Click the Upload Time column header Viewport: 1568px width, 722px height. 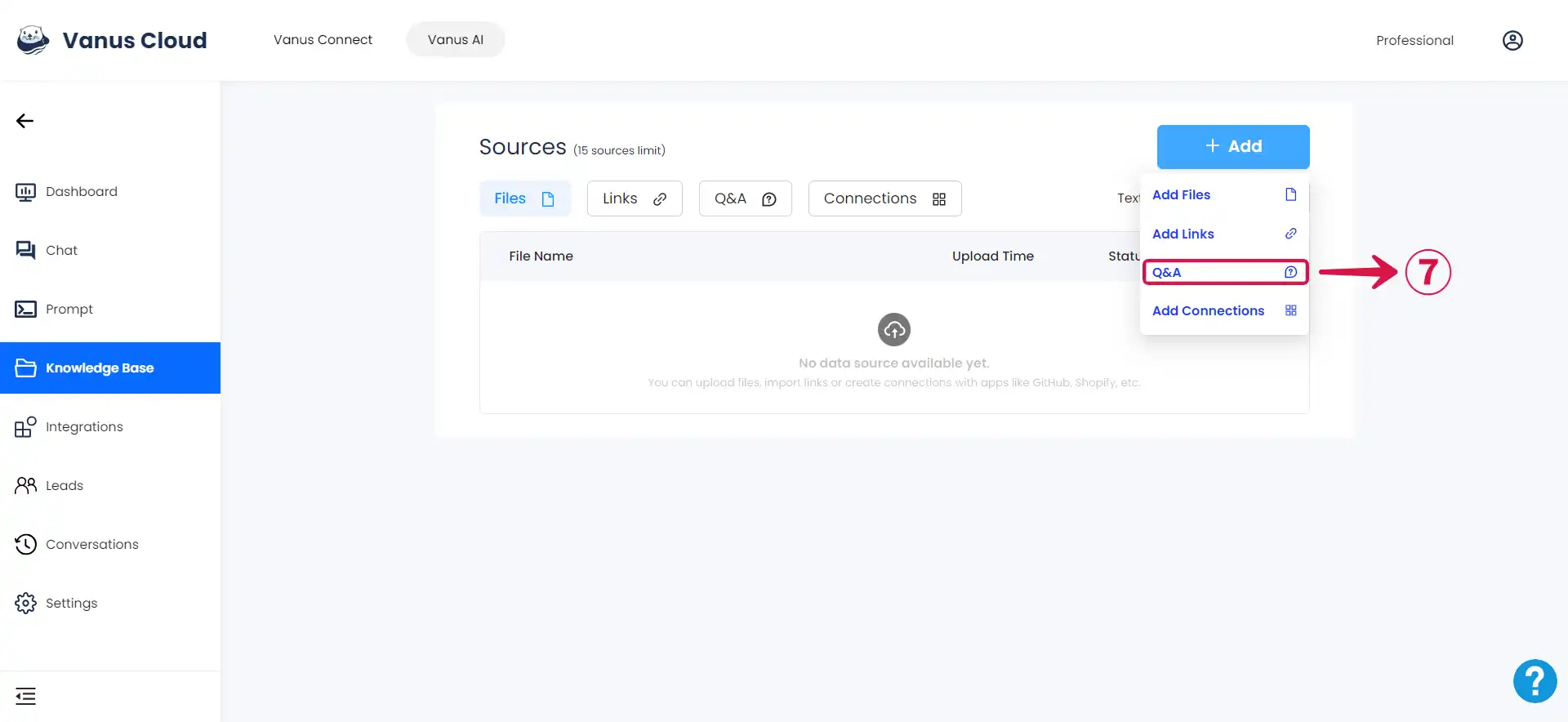(992, 256)
